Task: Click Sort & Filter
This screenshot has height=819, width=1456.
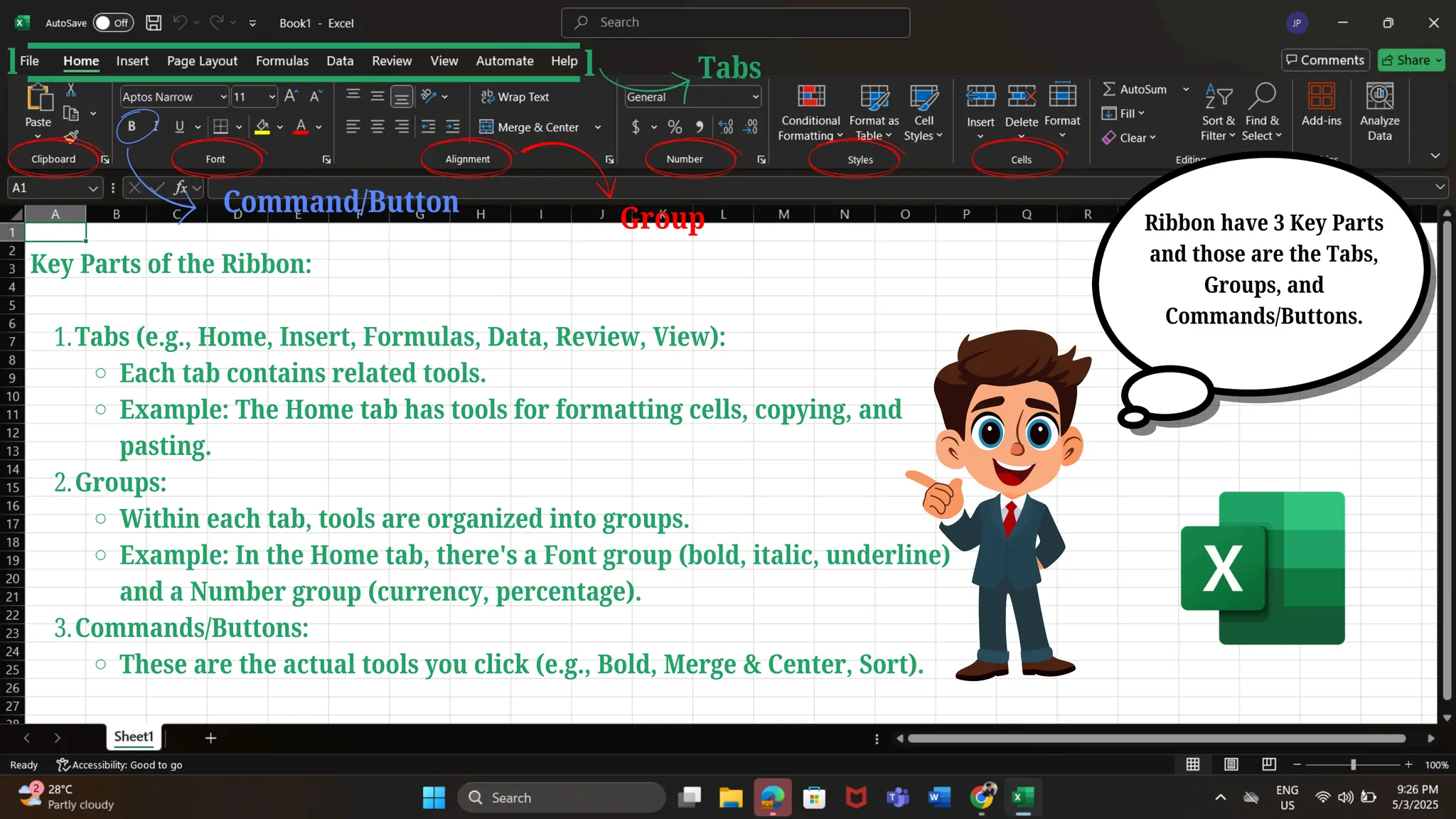Action: point(1218,112)
